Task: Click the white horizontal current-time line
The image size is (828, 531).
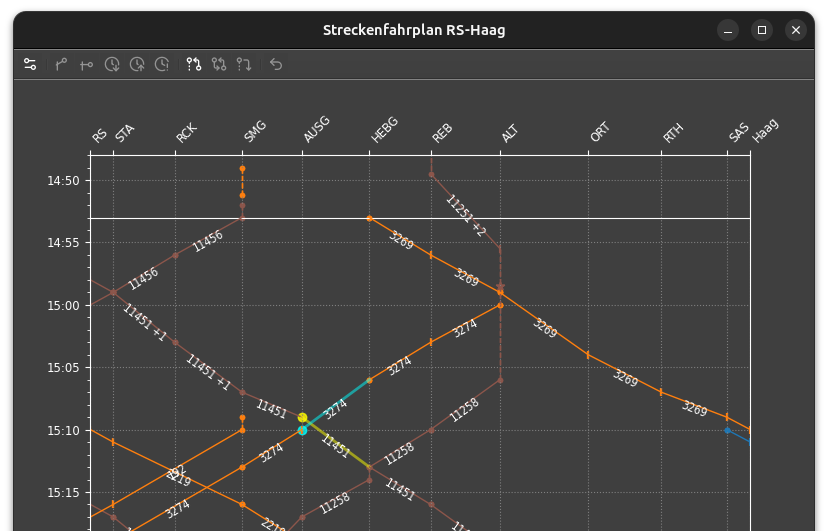Action: (x=420, y=218)
